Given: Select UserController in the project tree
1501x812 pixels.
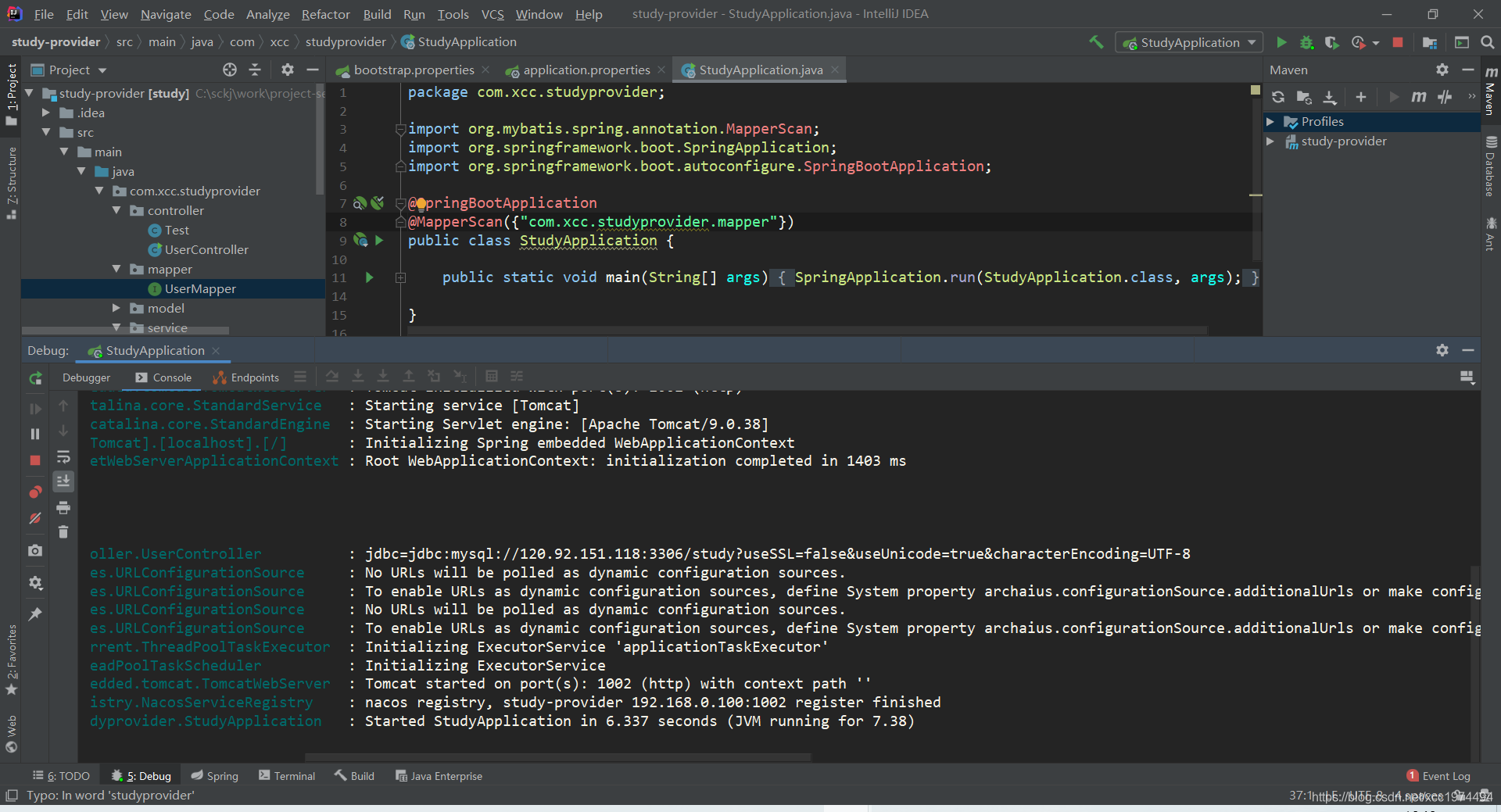Looking at the screenshot, I should coord(206,249).
